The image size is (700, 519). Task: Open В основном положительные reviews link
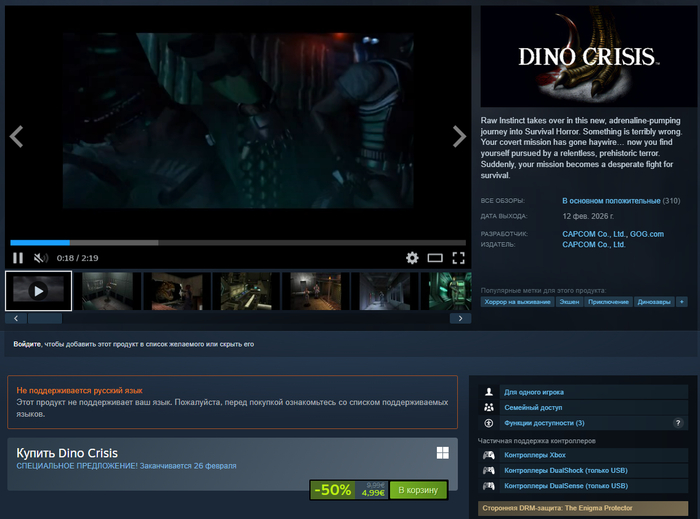coord(610,201)
